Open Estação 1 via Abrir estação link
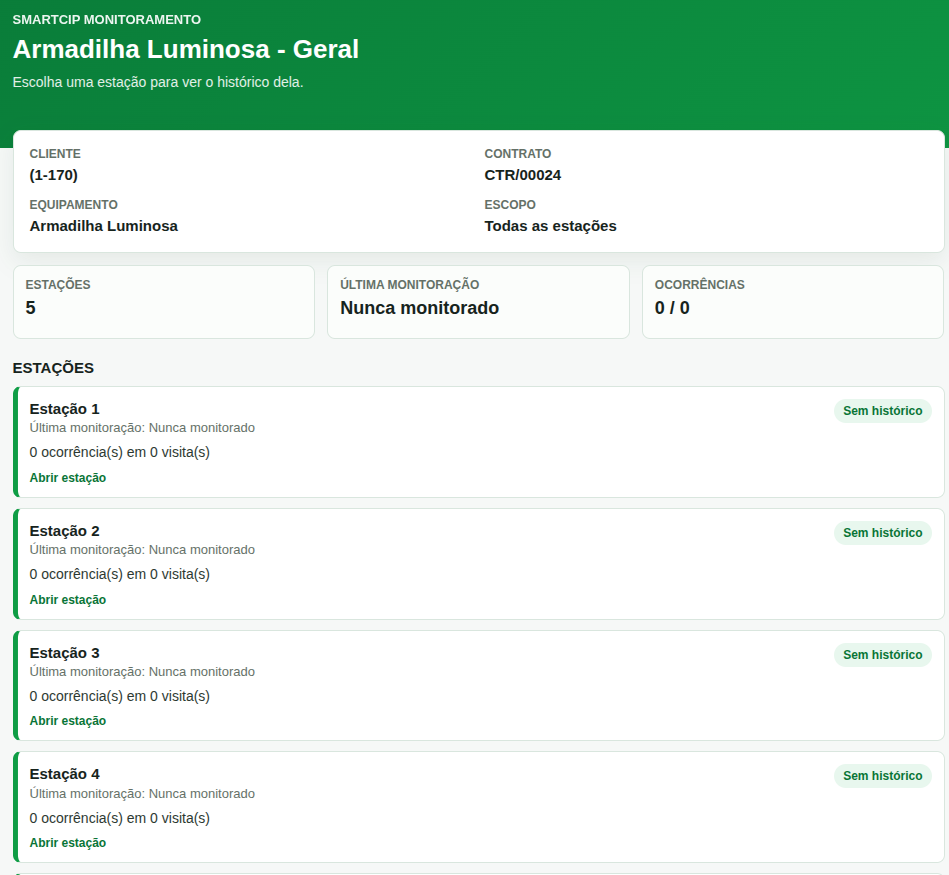The height and width of the screenshot is (875, 949). (x=68, y=477)
